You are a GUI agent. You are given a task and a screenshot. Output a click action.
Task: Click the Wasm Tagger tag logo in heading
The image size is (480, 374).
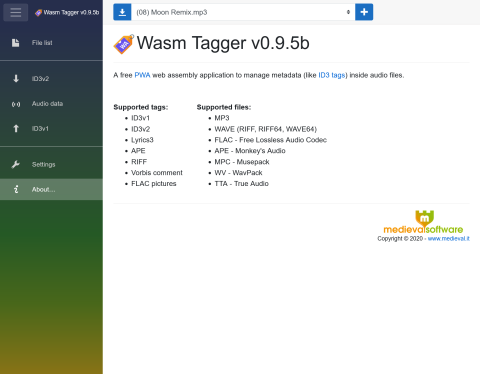point(124,44)
